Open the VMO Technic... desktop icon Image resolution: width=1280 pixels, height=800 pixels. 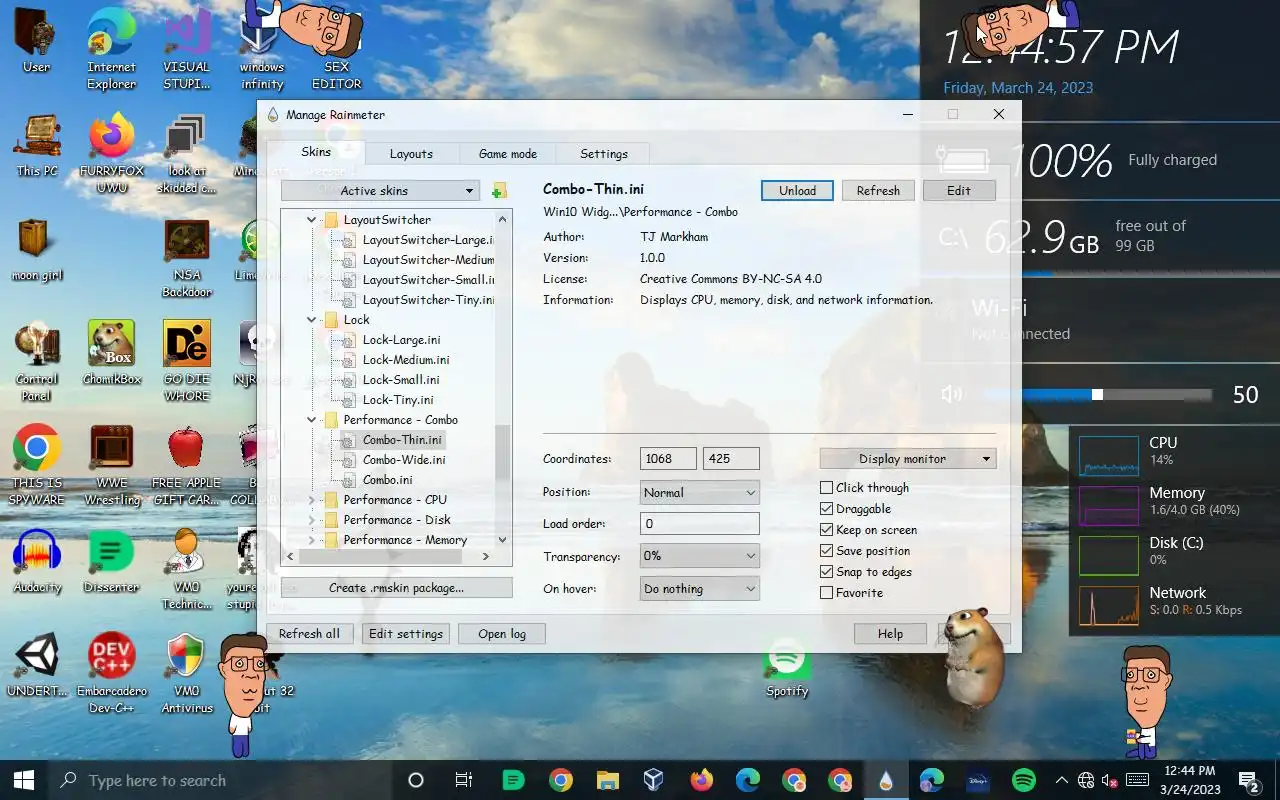click(186, 568)
